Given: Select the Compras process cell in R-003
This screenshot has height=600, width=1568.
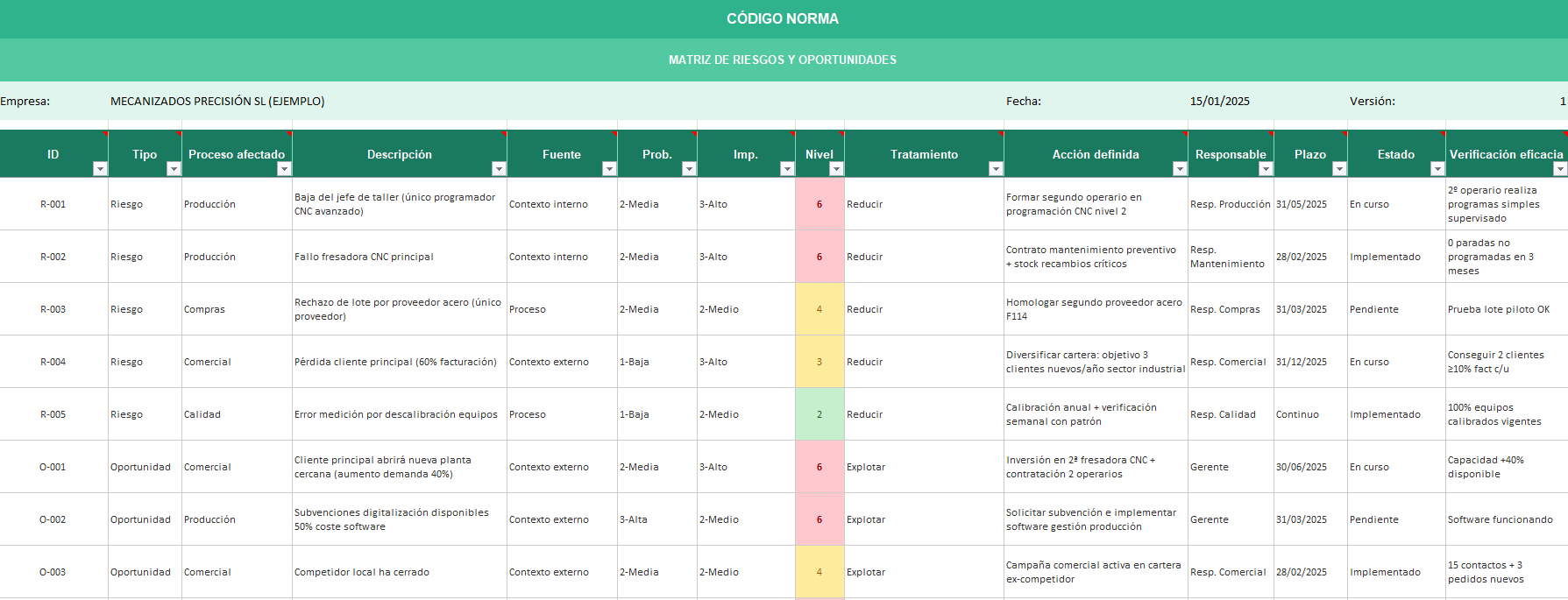Looking at the screenshot, I should tap(237, 309).
